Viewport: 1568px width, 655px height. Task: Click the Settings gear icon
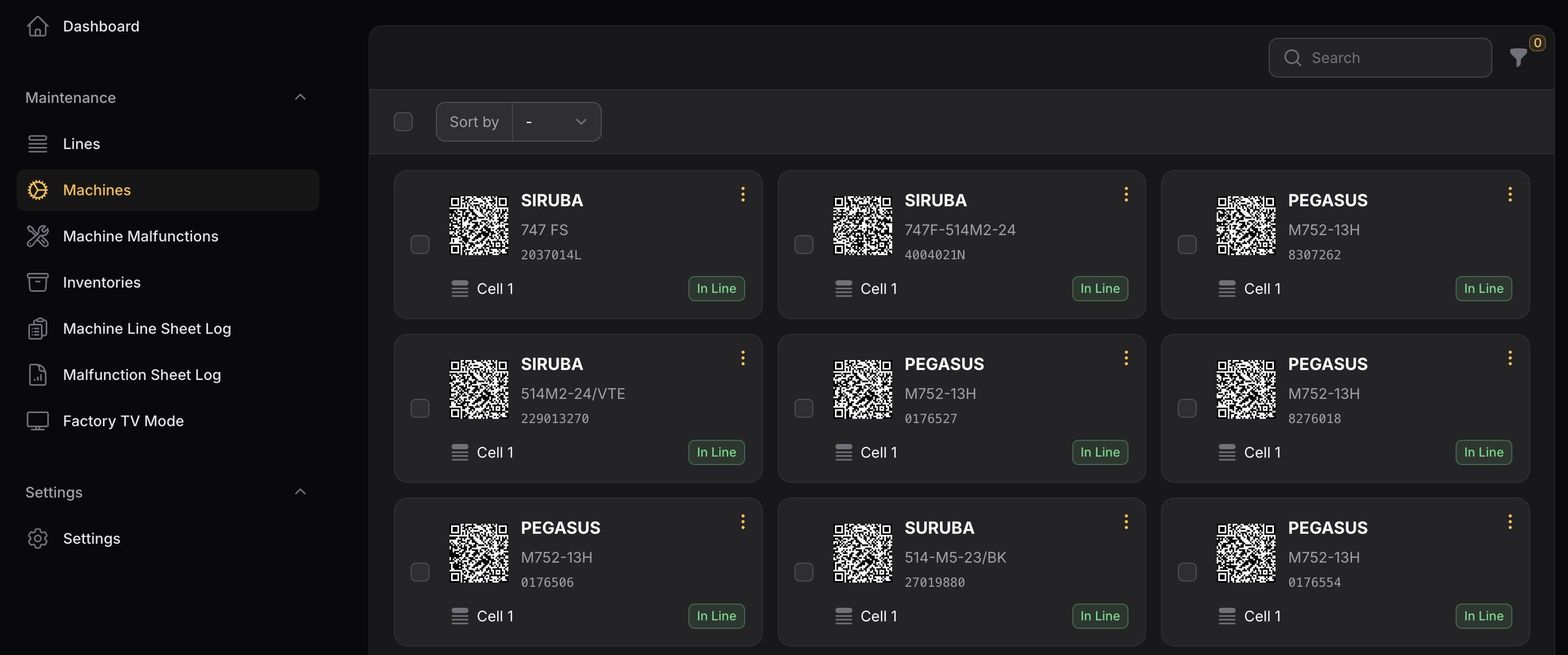(38, 538)
